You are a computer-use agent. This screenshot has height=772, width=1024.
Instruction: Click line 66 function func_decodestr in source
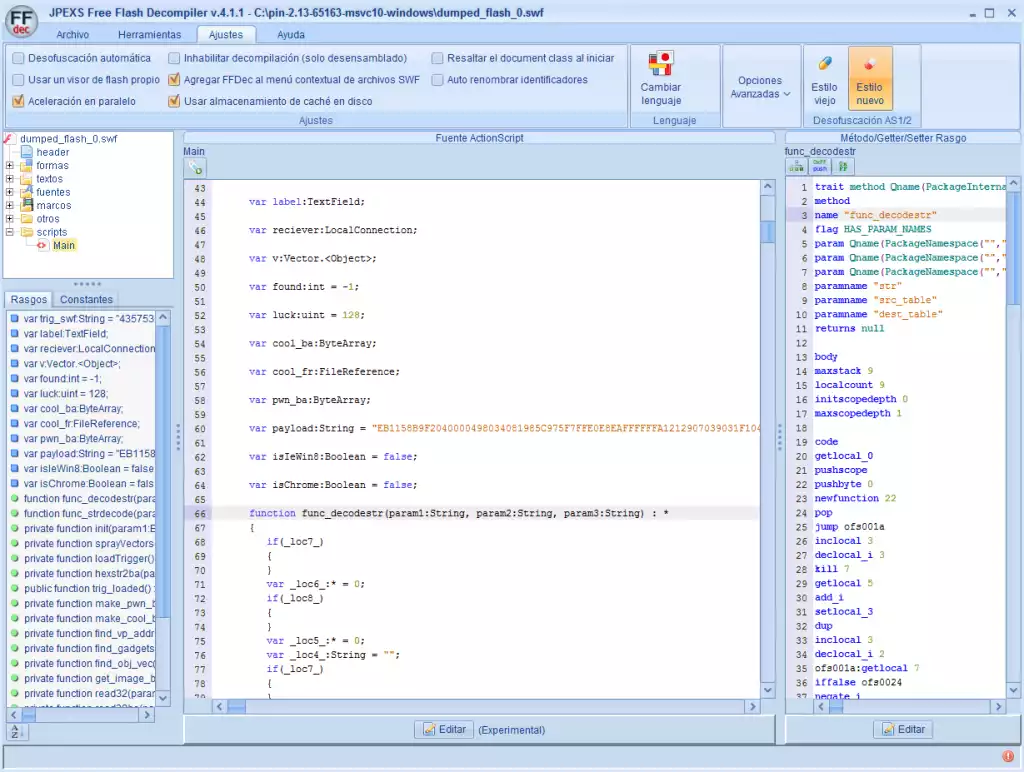pyautogui.click(x=459, y=513)
